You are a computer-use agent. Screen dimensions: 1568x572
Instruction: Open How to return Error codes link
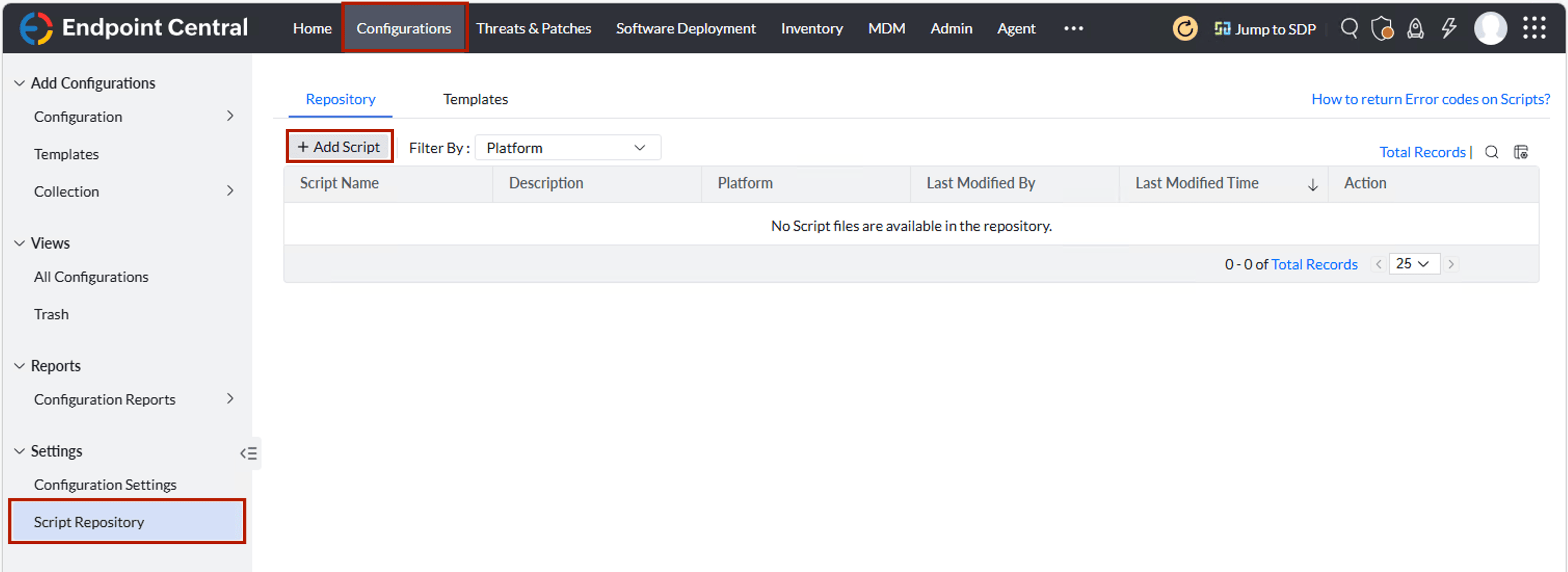pyautogui.click(x=1430, y=99)
